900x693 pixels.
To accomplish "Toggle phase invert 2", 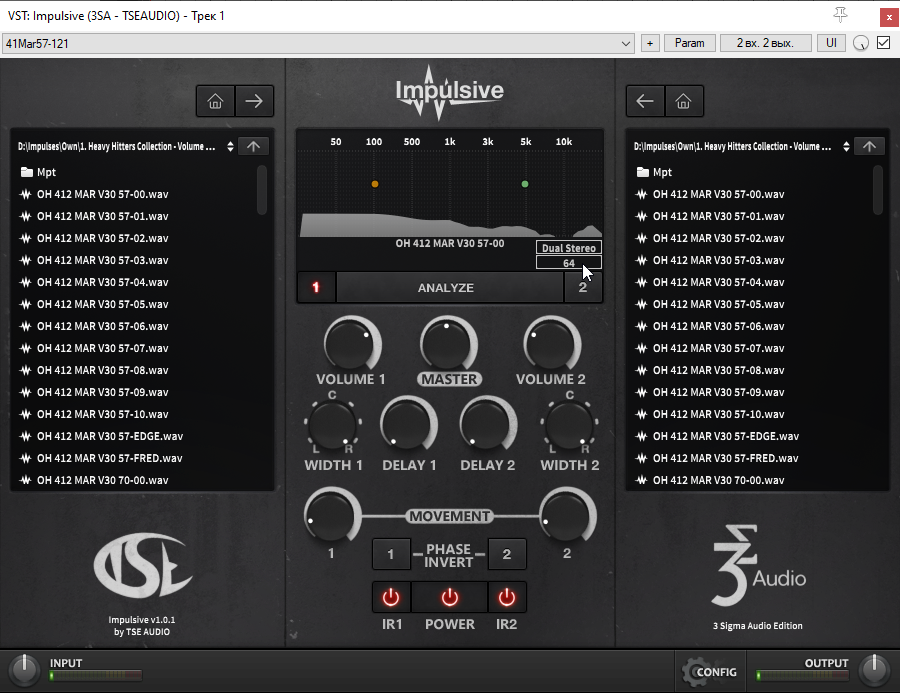I will click(x=506, y=554).
